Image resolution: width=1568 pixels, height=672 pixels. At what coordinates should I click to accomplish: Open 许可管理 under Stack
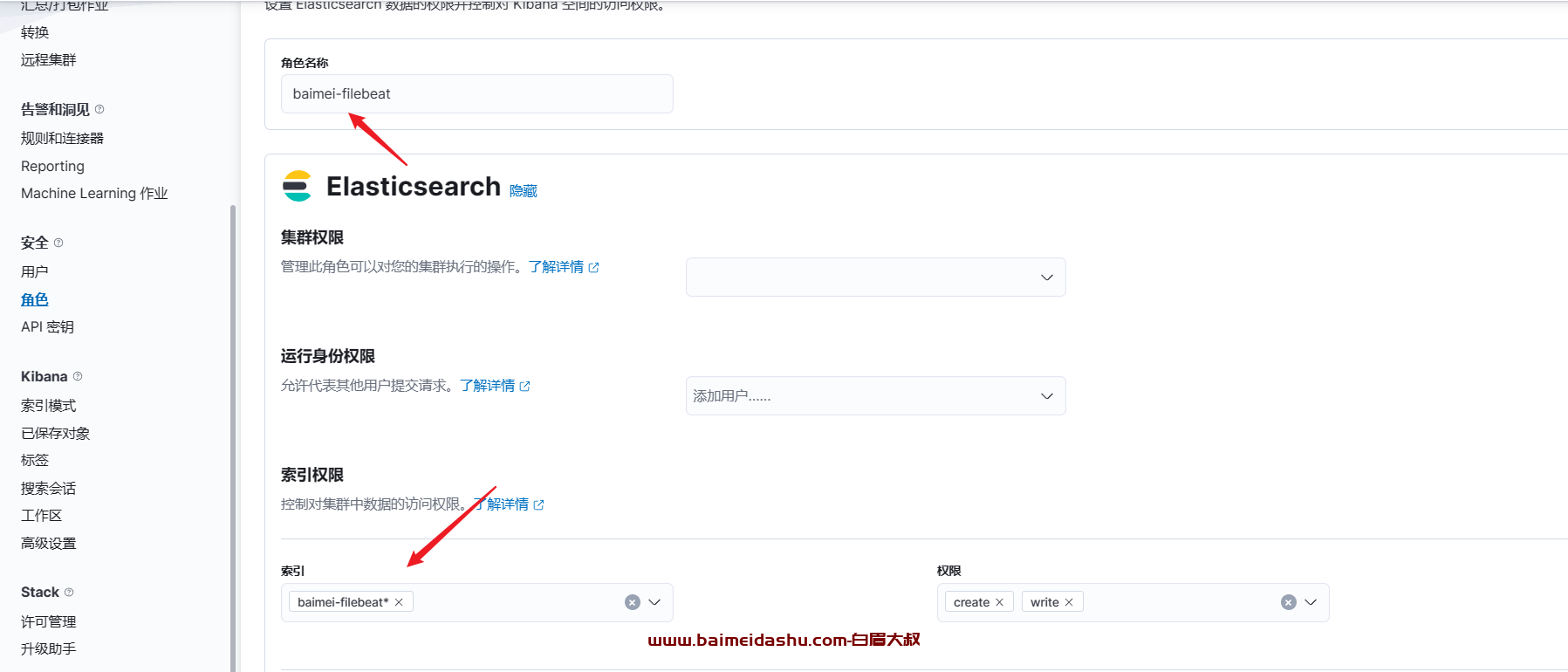(x=49, y=621)
